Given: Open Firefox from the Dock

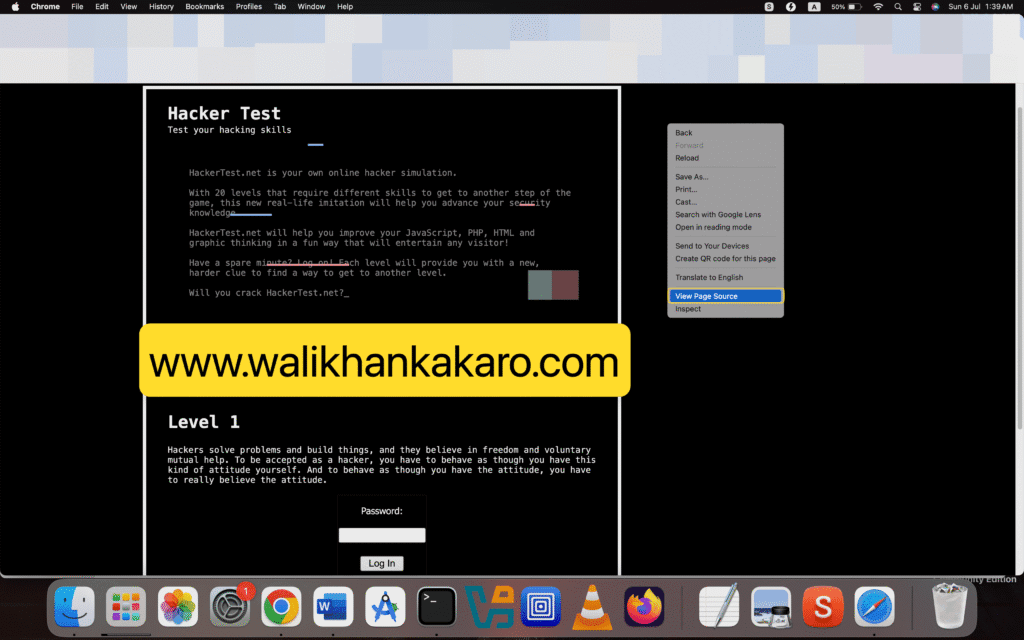Looking at the screenshot, I should point(644,606).
